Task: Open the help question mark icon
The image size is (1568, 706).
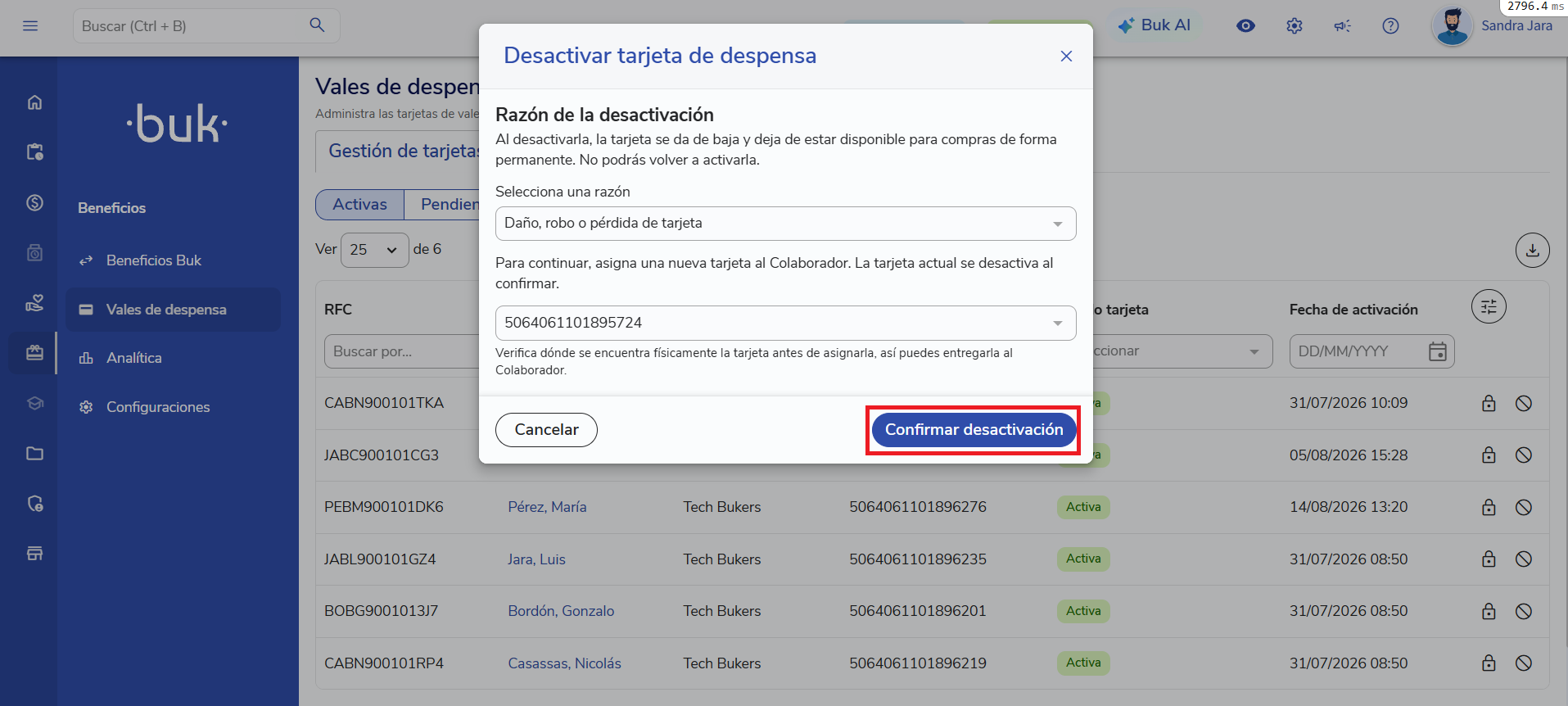Action: (1390, 26)
